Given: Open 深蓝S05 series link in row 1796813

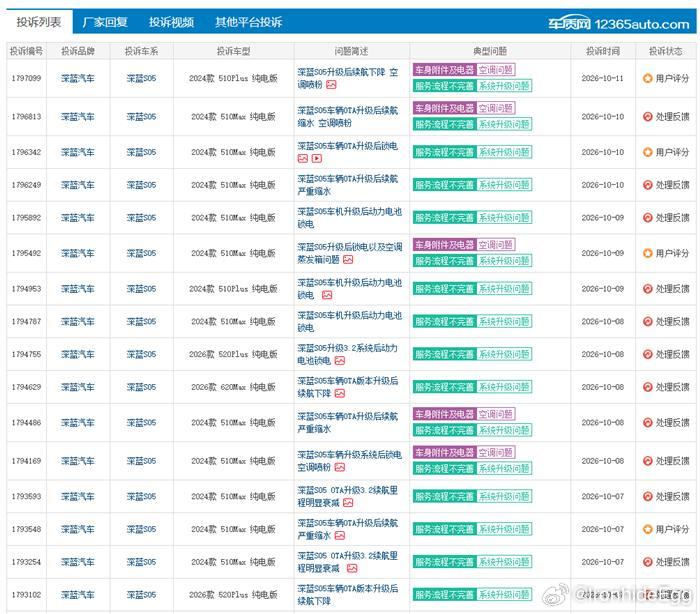Looking at the screenshot, I should (141, 117).
